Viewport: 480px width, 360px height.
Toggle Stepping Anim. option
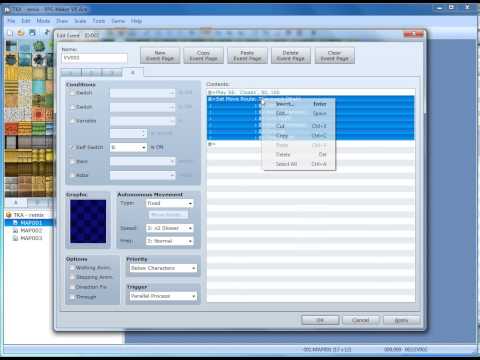pos(72,277)
